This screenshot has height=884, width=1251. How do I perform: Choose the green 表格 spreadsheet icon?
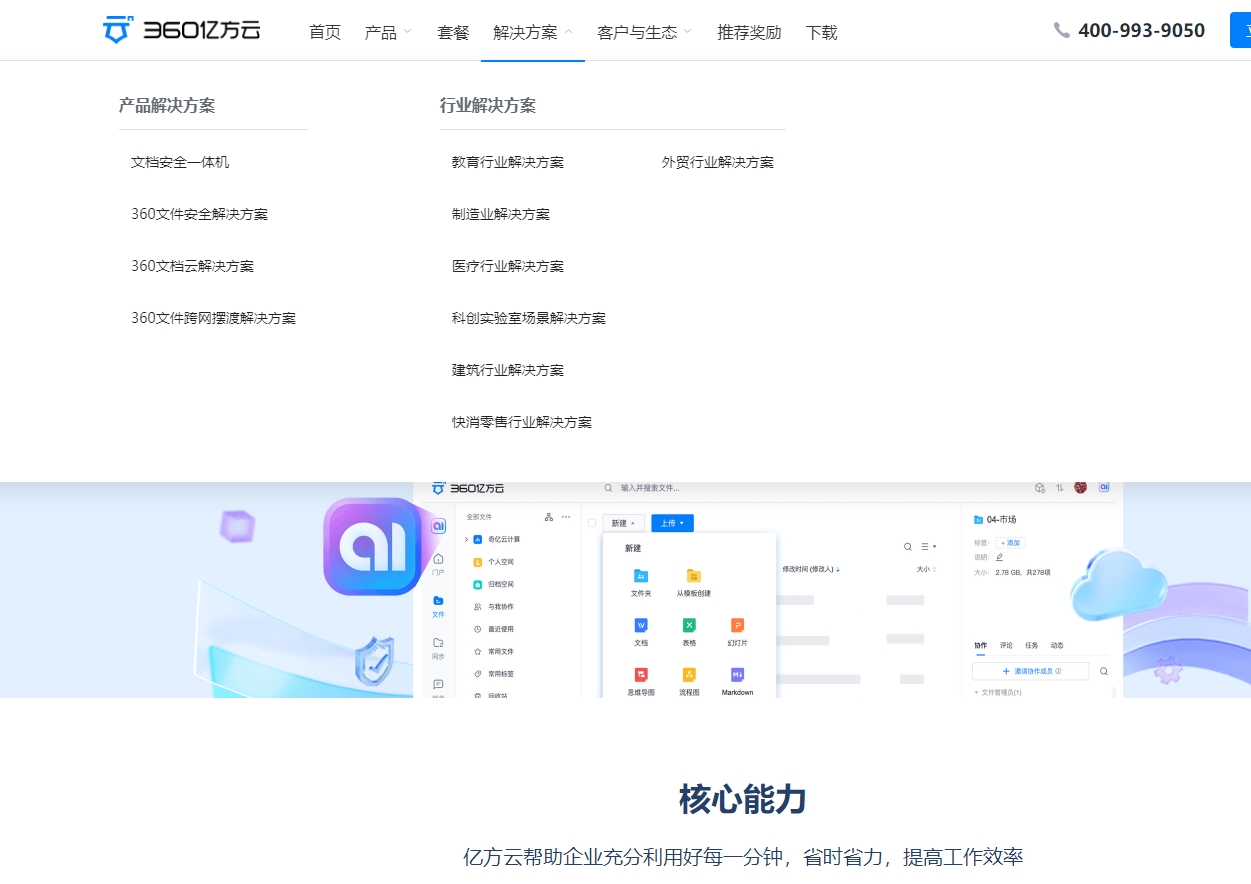pyautogui.click(x=689, y=625)
